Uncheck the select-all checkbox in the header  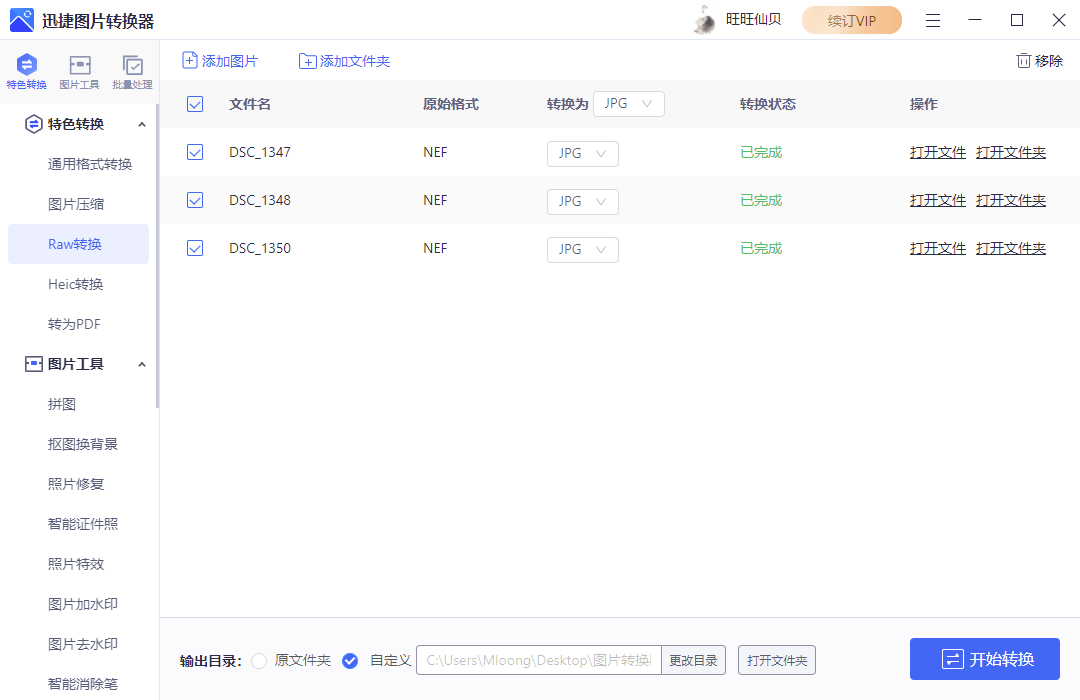[195, 103]
